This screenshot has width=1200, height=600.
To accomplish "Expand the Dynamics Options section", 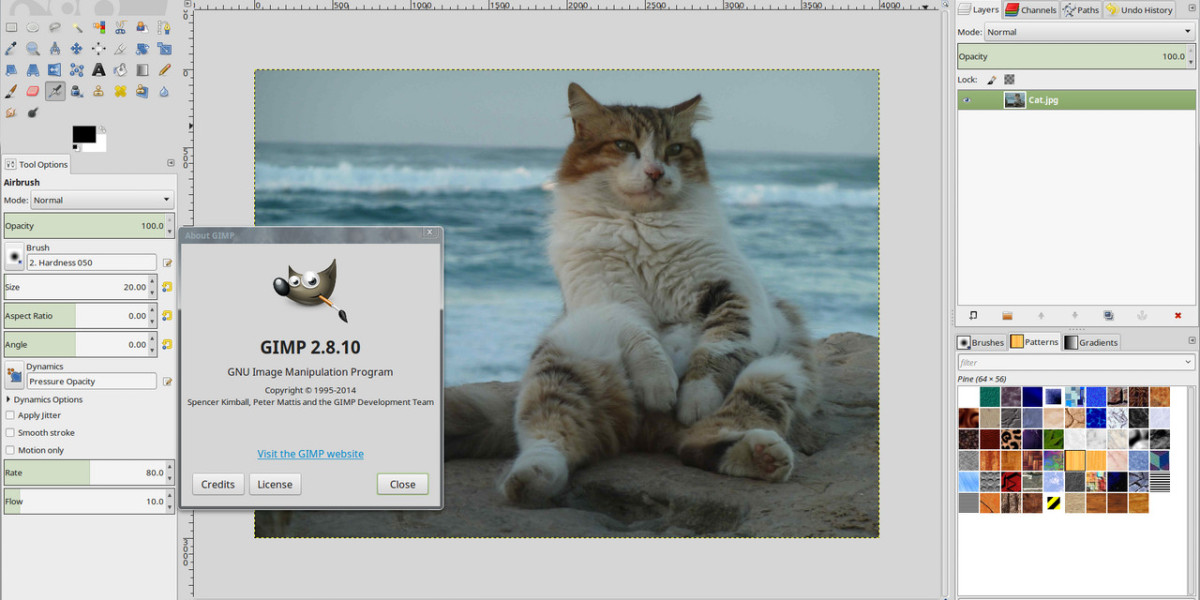I will 9,399.
